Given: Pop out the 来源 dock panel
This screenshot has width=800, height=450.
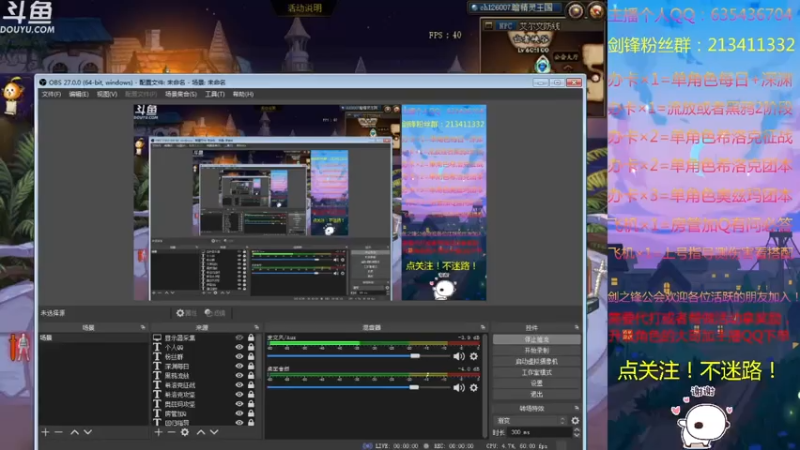Looking at the screenshot, I should point(257,327).
